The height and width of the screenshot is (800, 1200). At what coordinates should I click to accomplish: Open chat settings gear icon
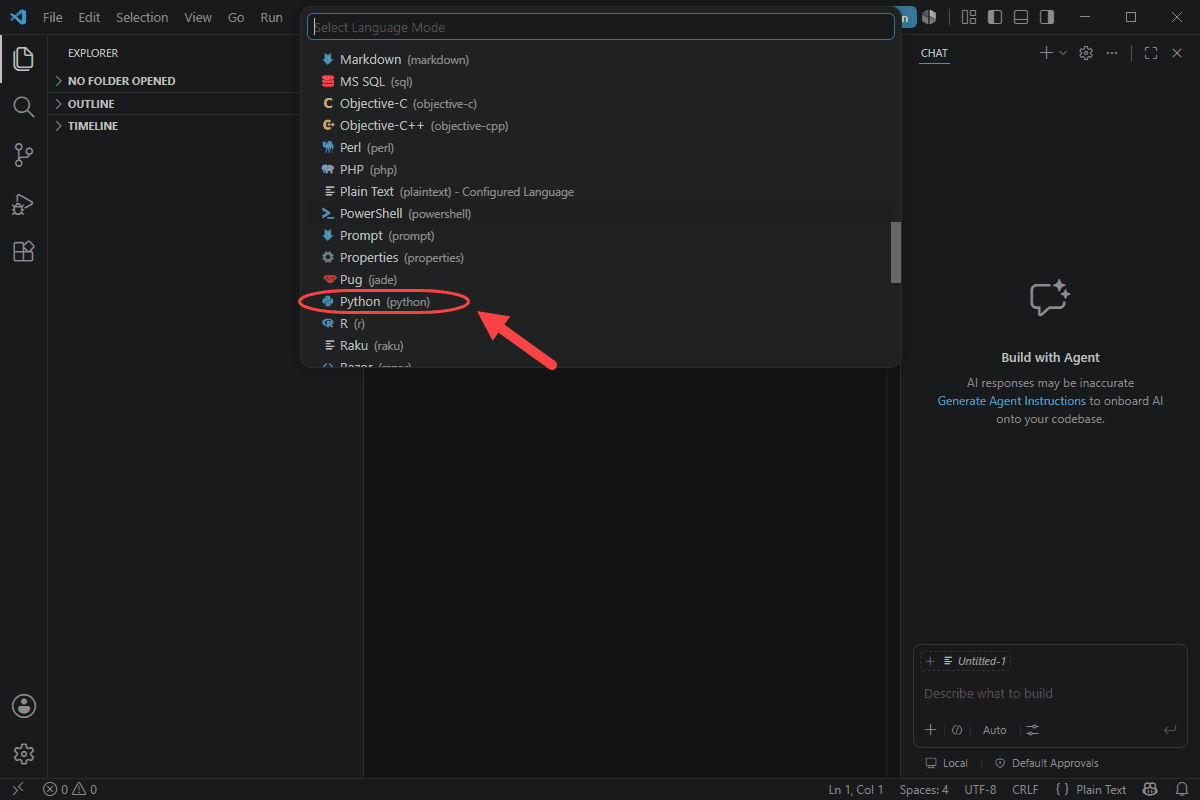click(x=1086, y=53)
